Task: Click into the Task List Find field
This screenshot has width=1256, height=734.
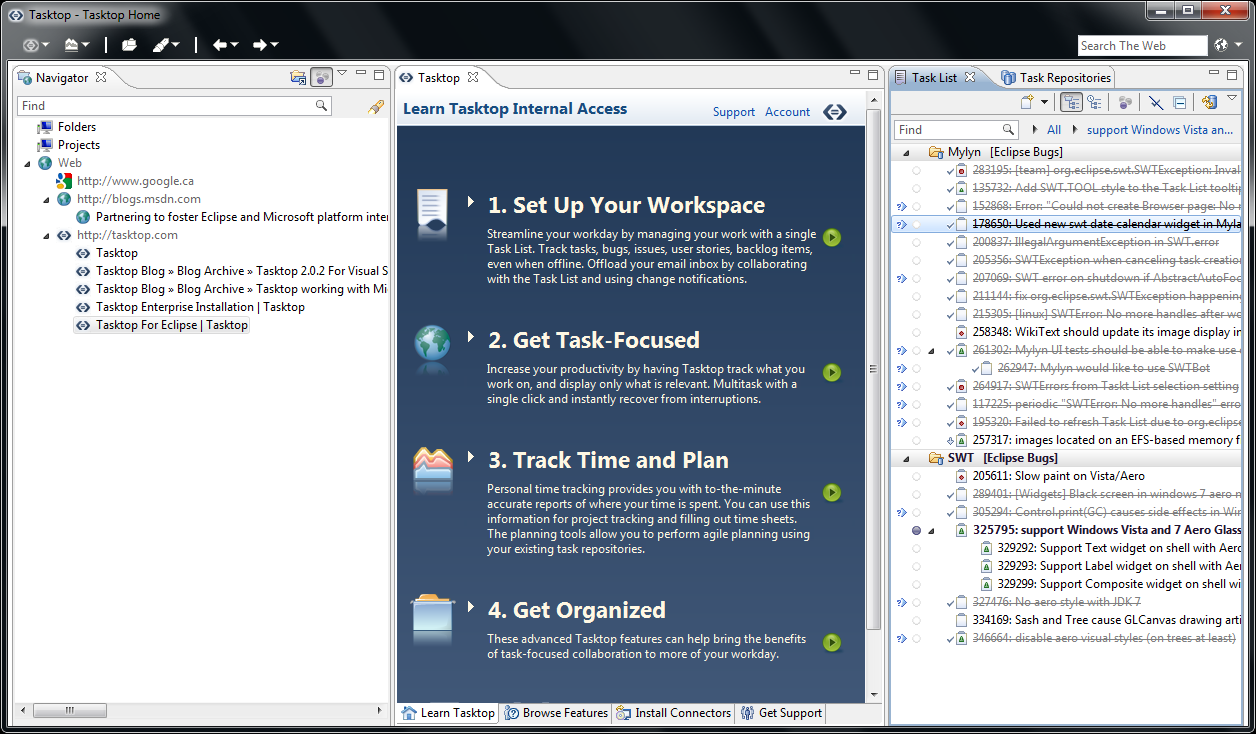Action: pos(957,130)
